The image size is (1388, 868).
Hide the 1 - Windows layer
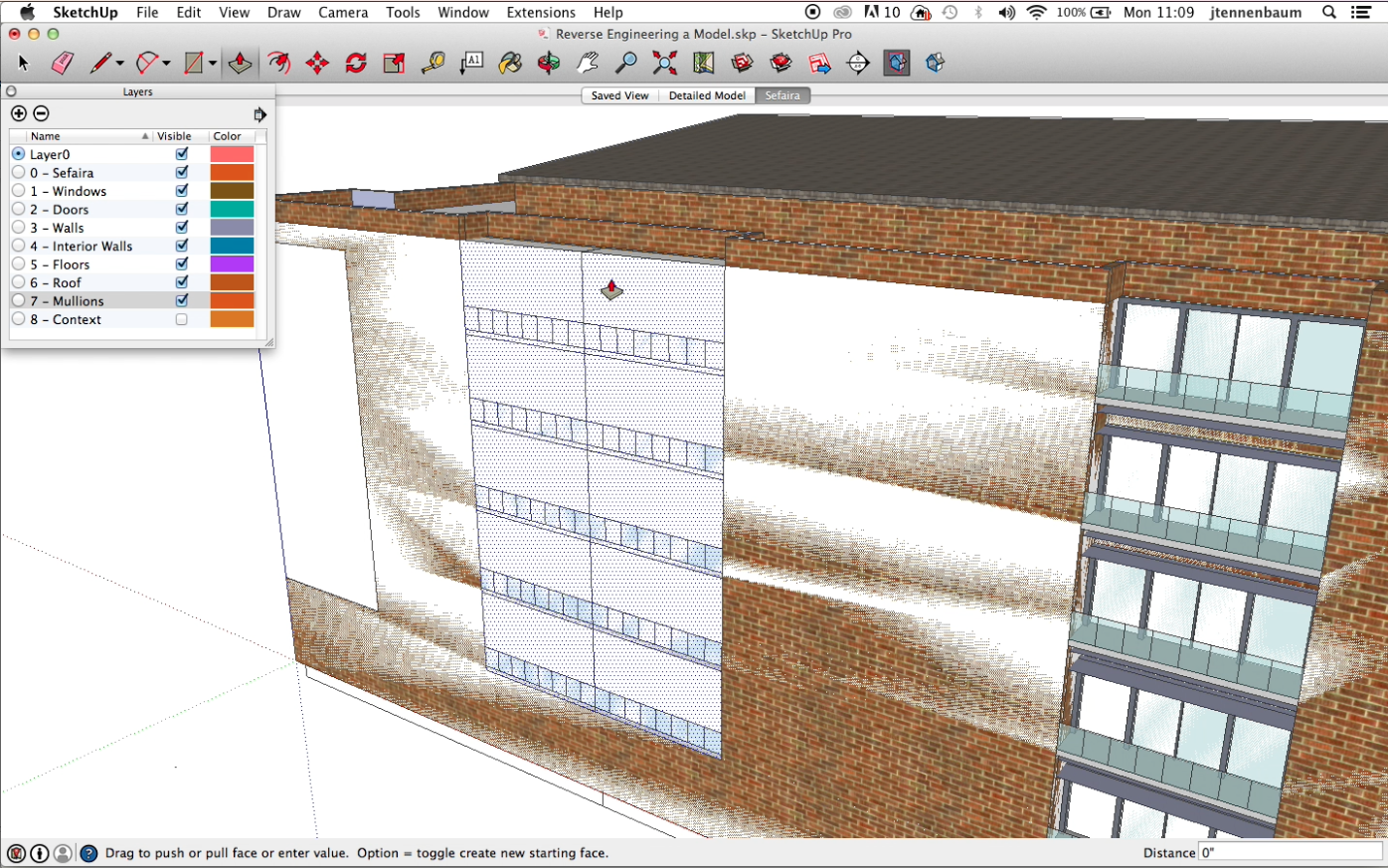click(x=182, y=191)
